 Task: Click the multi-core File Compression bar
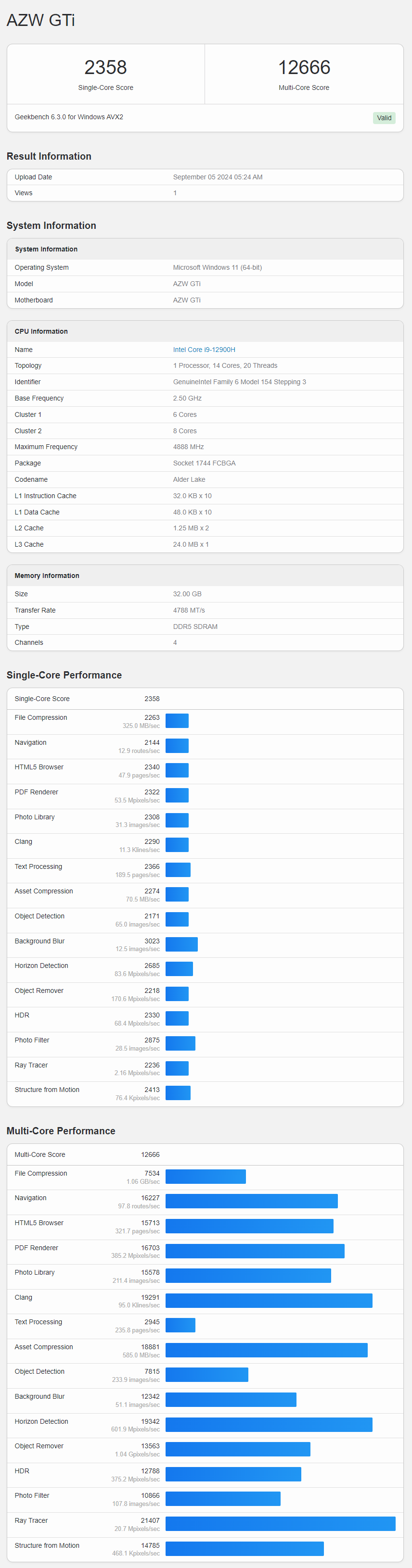coord(206,1177)
